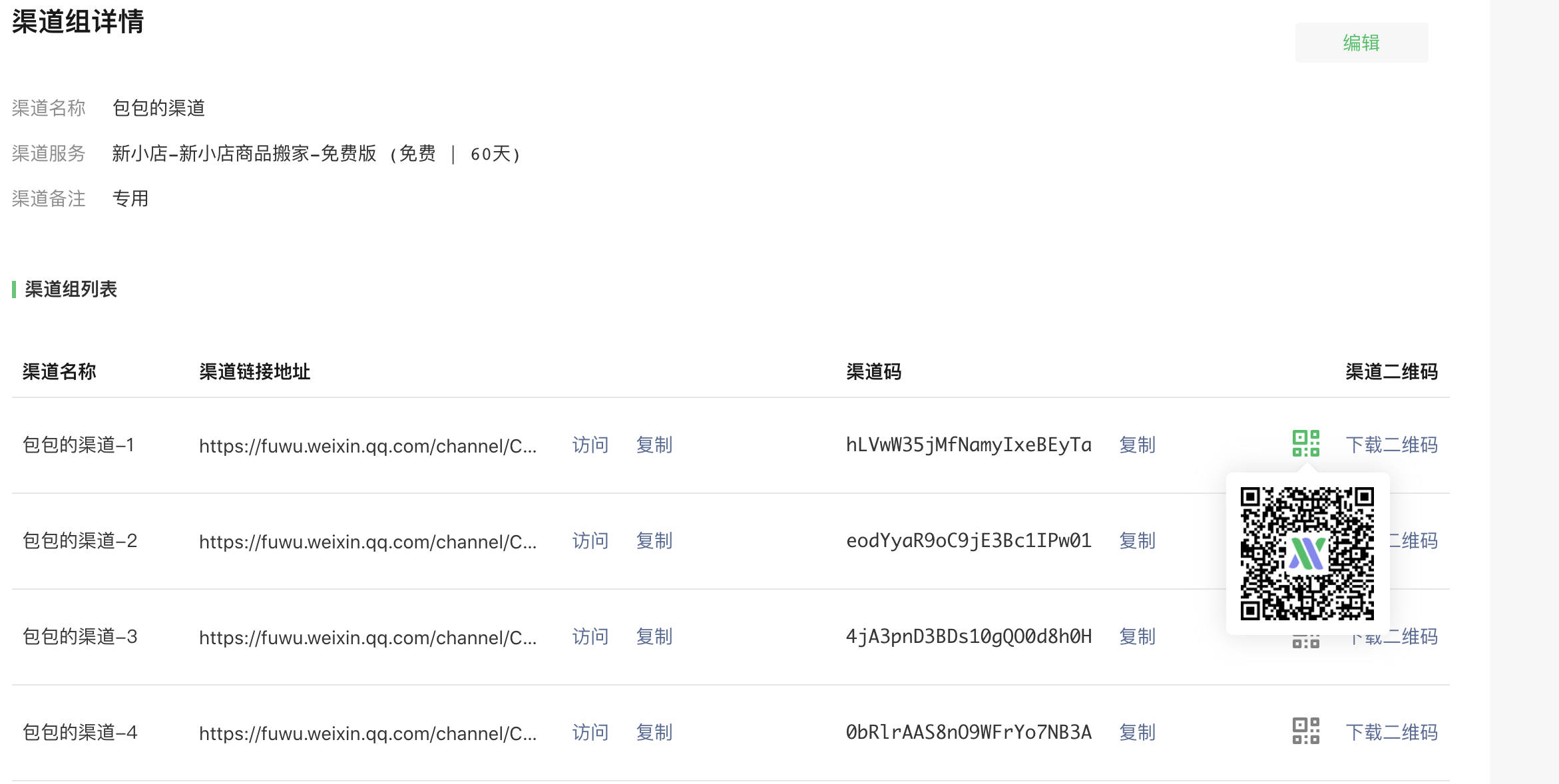Click the green 编辑 edit button
This screenshot has width=1559, height=784.
[x=1361, y=43]
